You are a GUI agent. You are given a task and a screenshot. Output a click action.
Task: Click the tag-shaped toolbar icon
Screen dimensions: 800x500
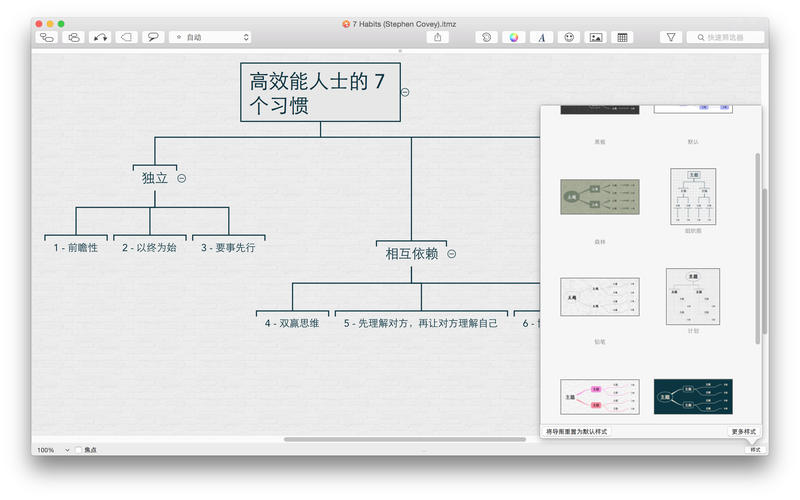coord(127,37)
